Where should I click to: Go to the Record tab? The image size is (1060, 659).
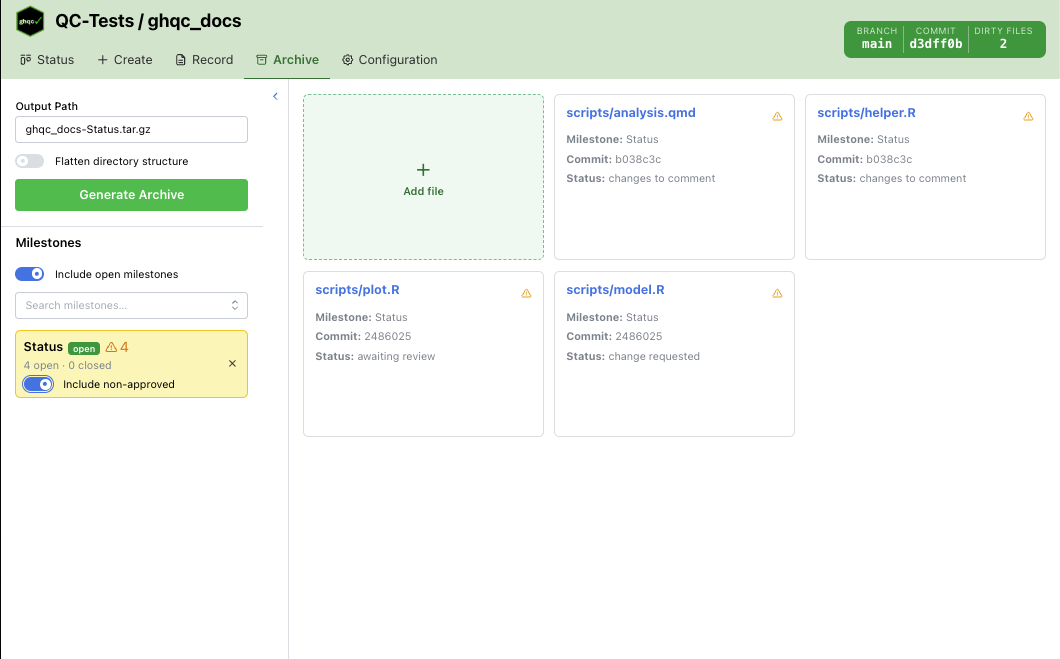click(x=204, y=60)
